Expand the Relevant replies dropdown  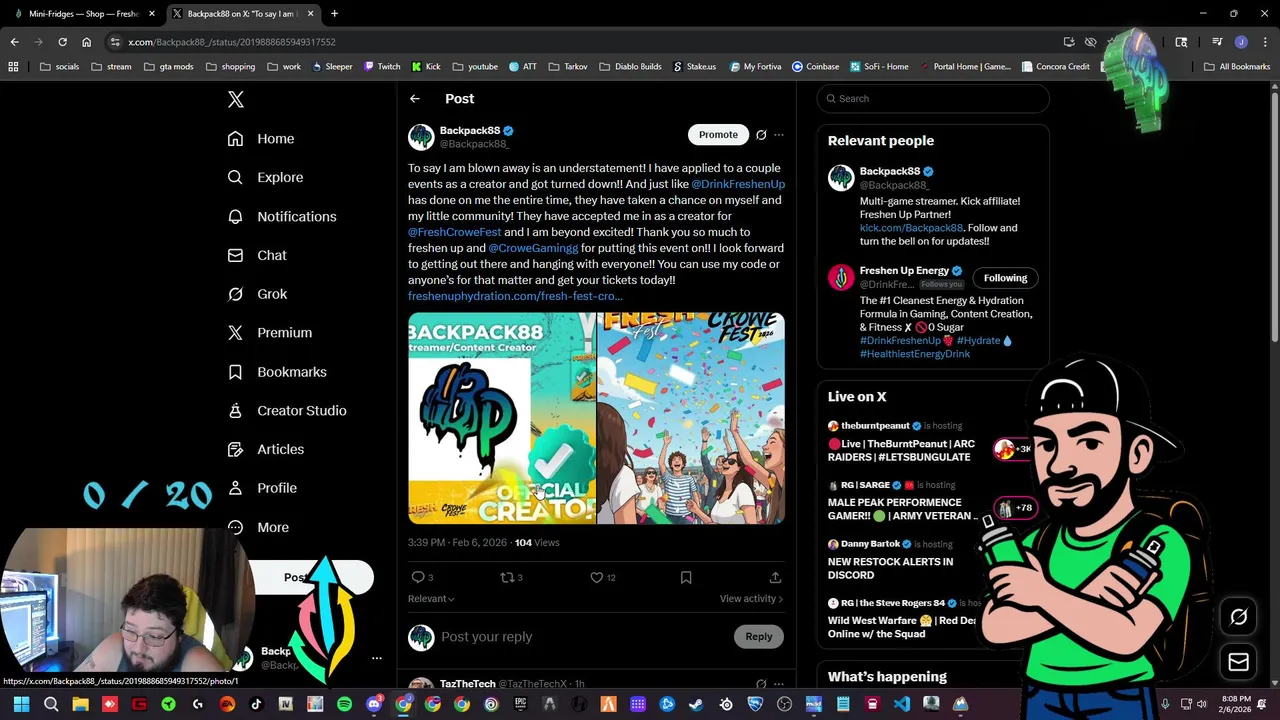point(431,599)
